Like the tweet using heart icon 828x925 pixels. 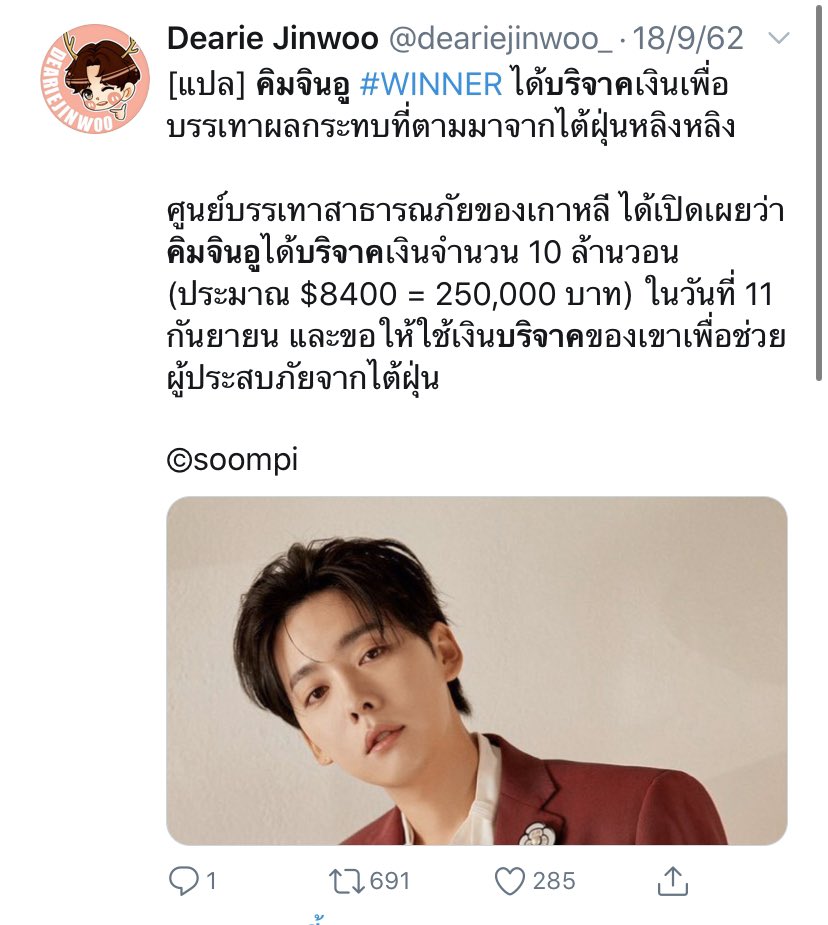point(510,881)
